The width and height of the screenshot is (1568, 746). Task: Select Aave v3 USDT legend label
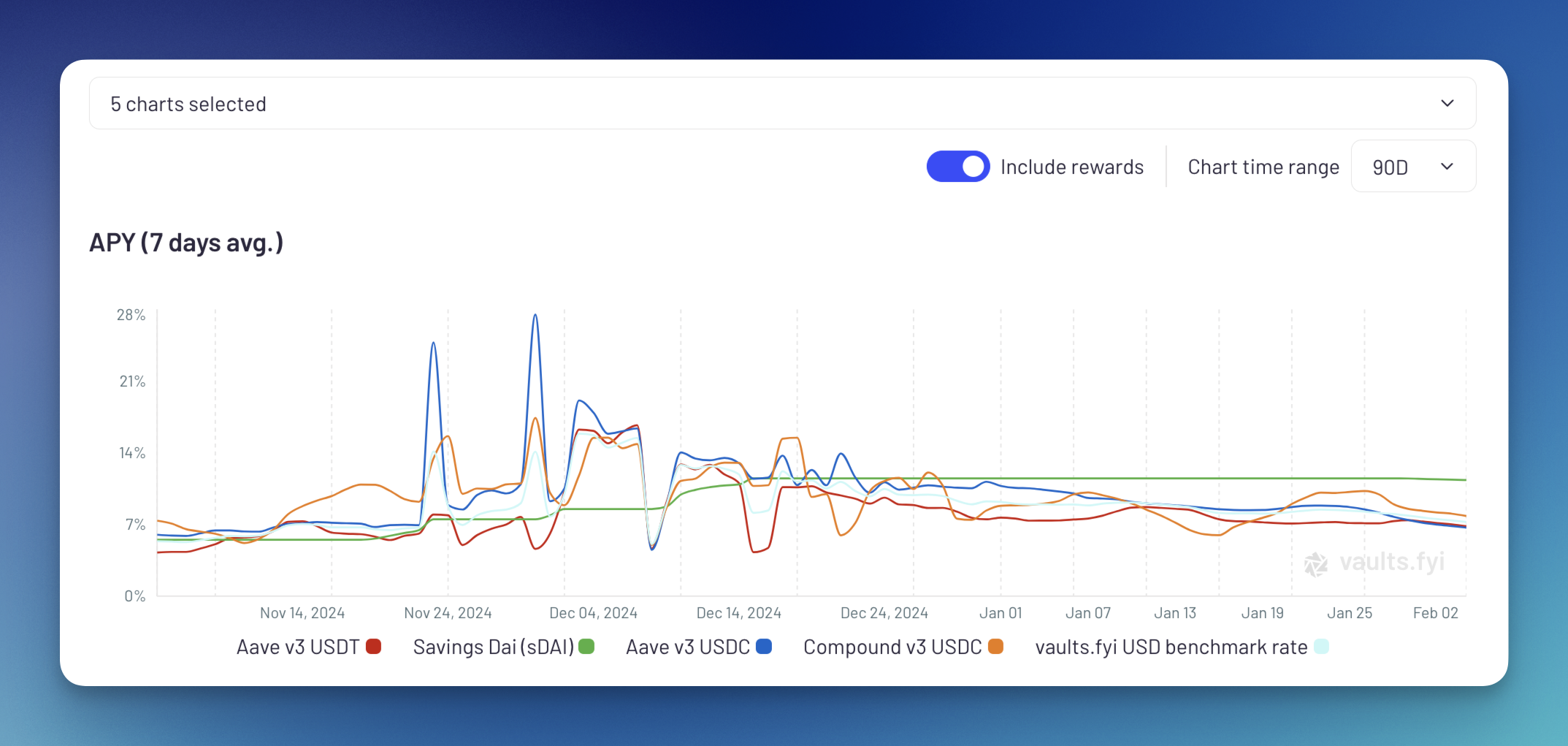pos(298,647)
